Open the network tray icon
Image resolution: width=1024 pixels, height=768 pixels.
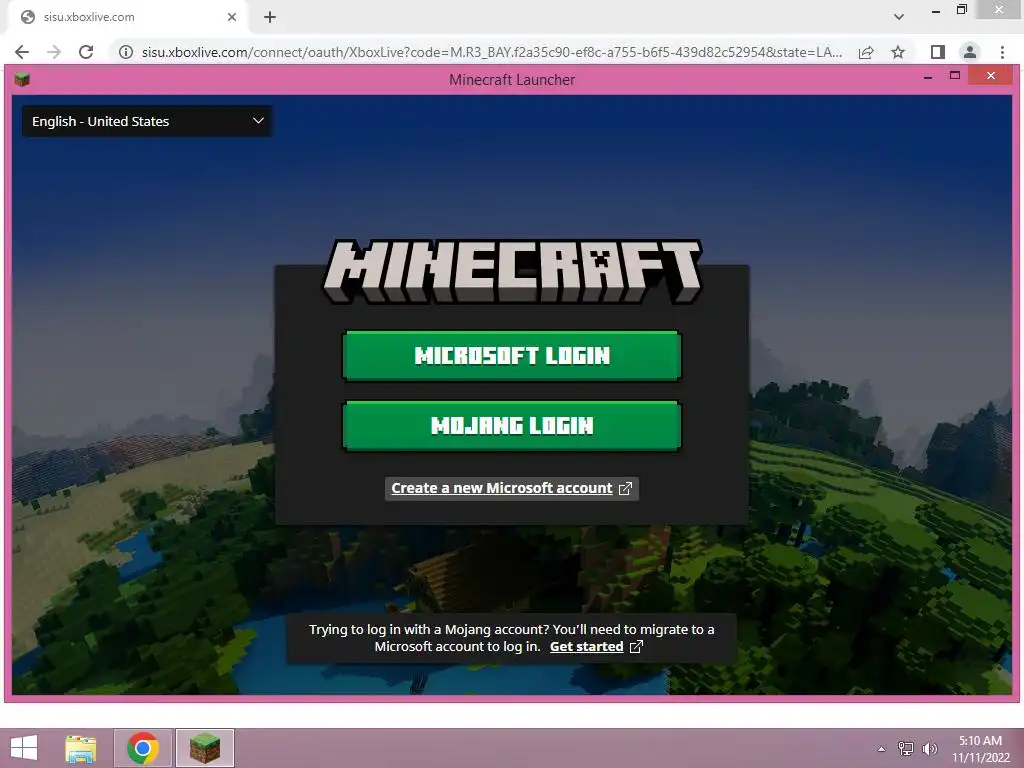tap(906, 748)
